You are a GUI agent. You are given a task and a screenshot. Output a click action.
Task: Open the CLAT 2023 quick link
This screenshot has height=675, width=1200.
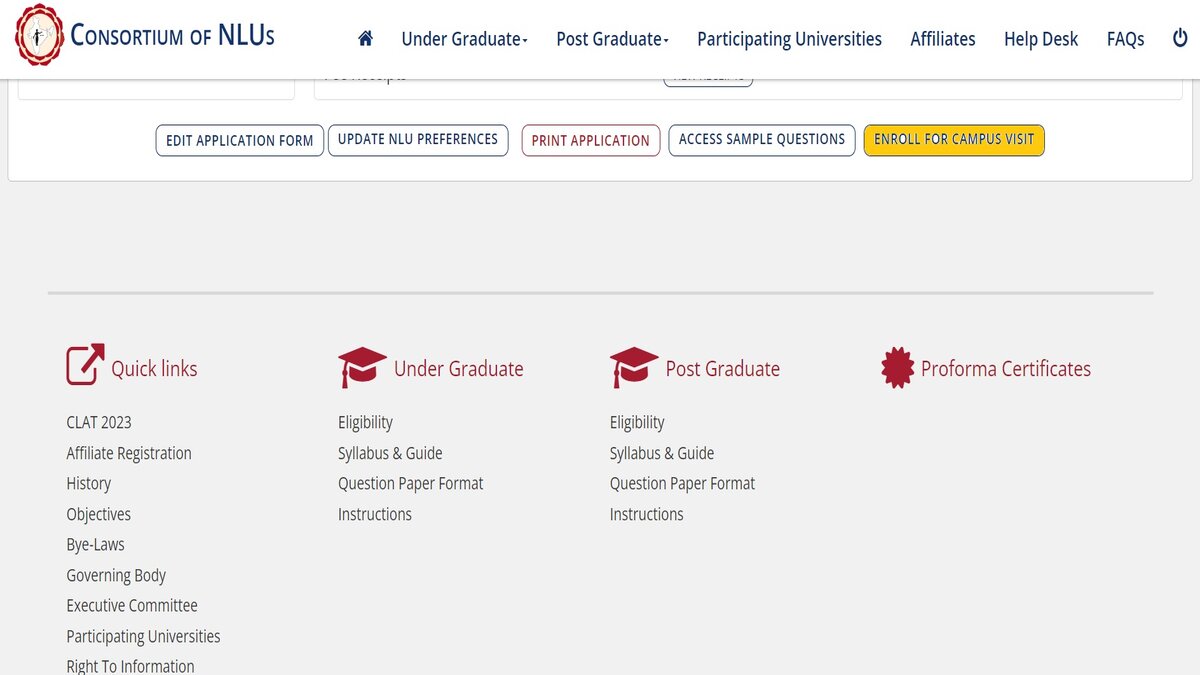point(99,422)
